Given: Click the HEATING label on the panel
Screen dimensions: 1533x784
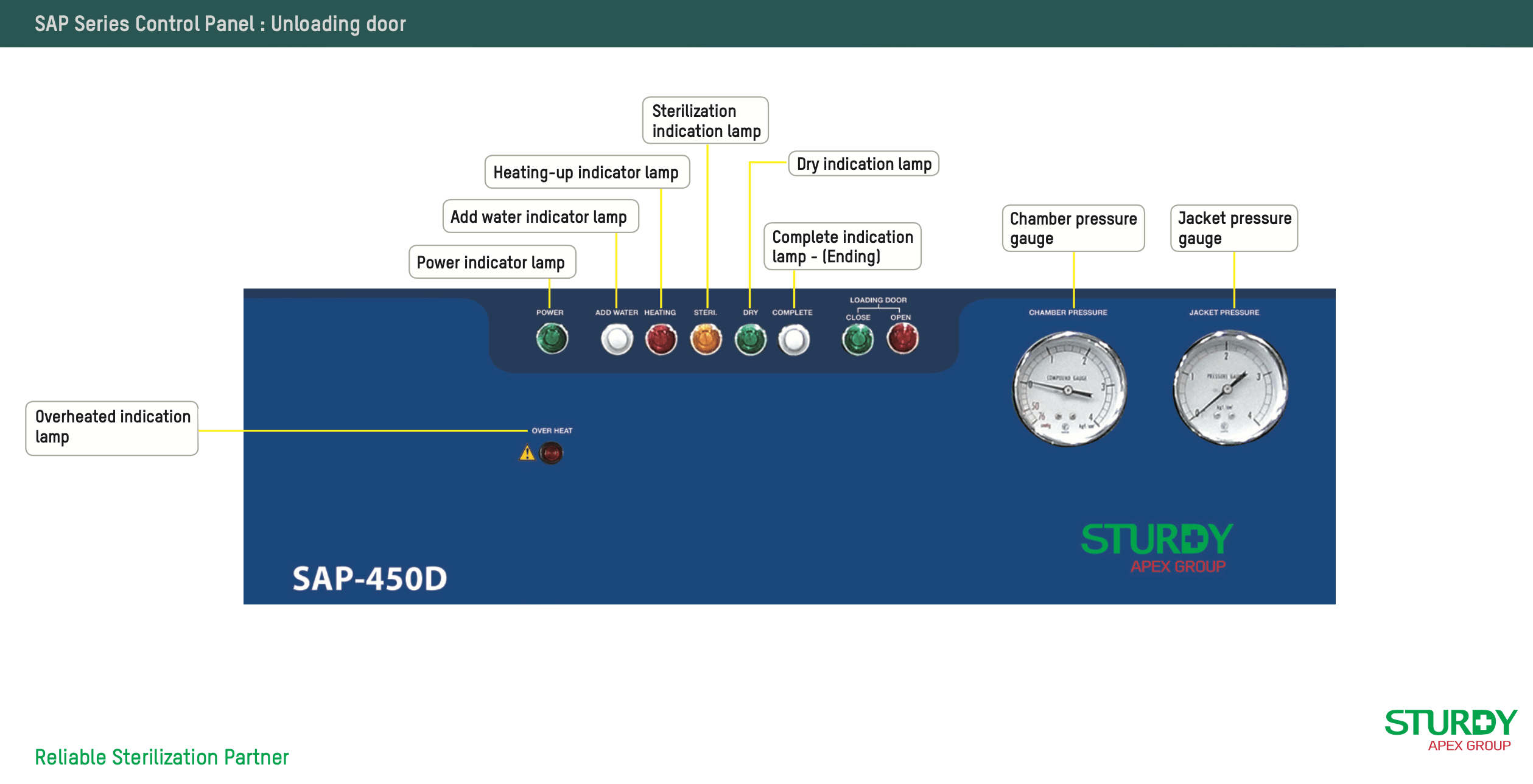Looking at the screenshot, I should pyautogui.click(x=660, y=312).
